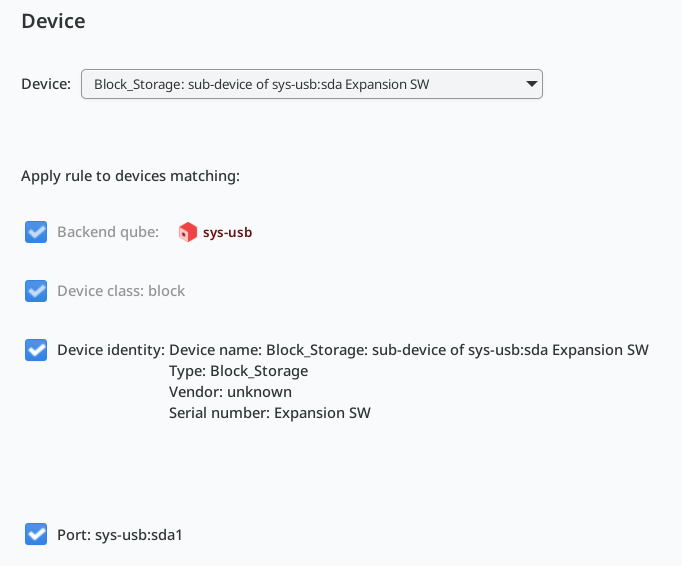This screenshot has height=566, width=682.
Task: Click the "Device:" label beside the dropdown
Action: click(46, 84)
